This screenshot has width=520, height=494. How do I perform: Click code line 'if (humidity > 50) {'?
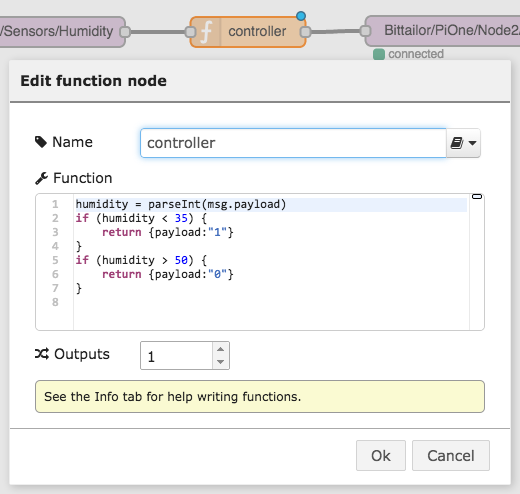pyautogui.click(x=141, y=260)
